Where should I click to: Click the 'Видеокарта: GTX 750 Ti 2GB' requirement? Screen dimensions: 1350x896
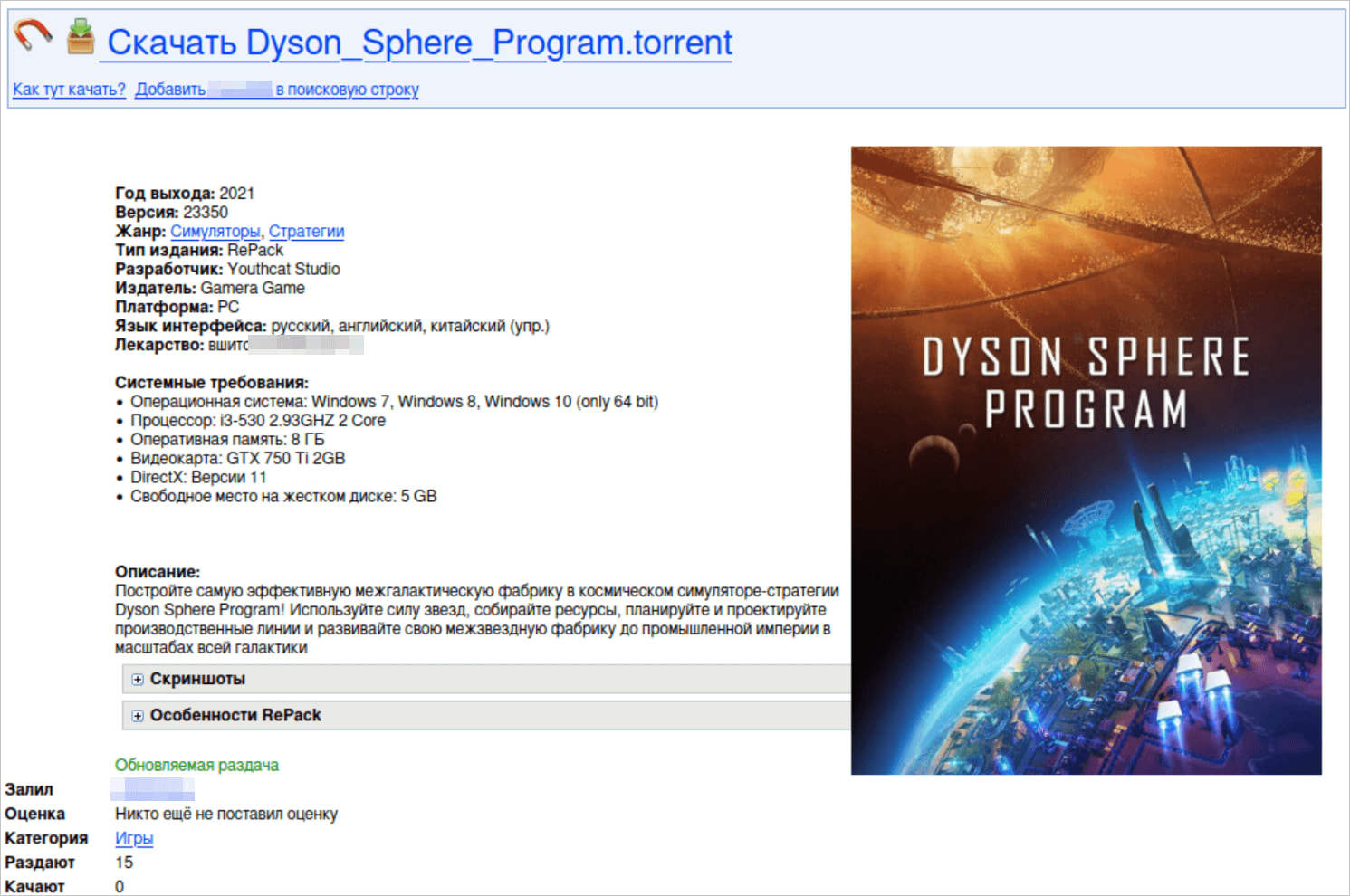[237, 458]
